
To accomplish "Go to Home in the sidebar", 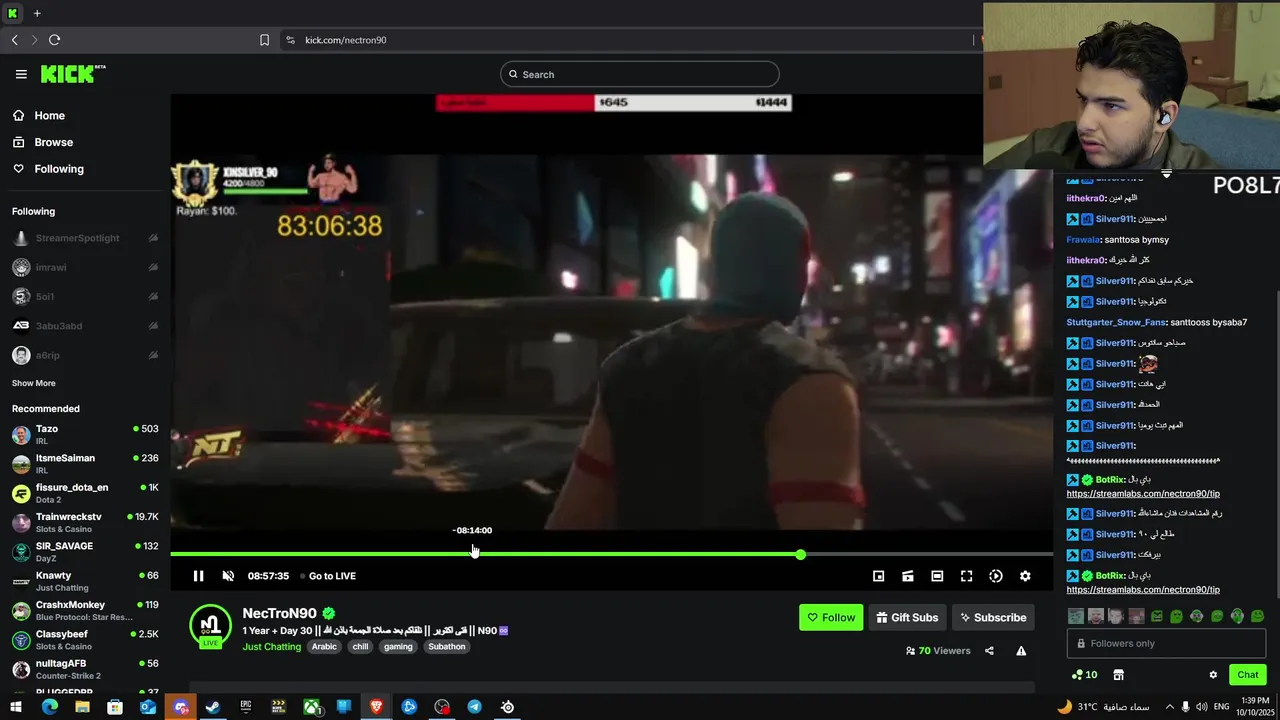I will 49,115.
